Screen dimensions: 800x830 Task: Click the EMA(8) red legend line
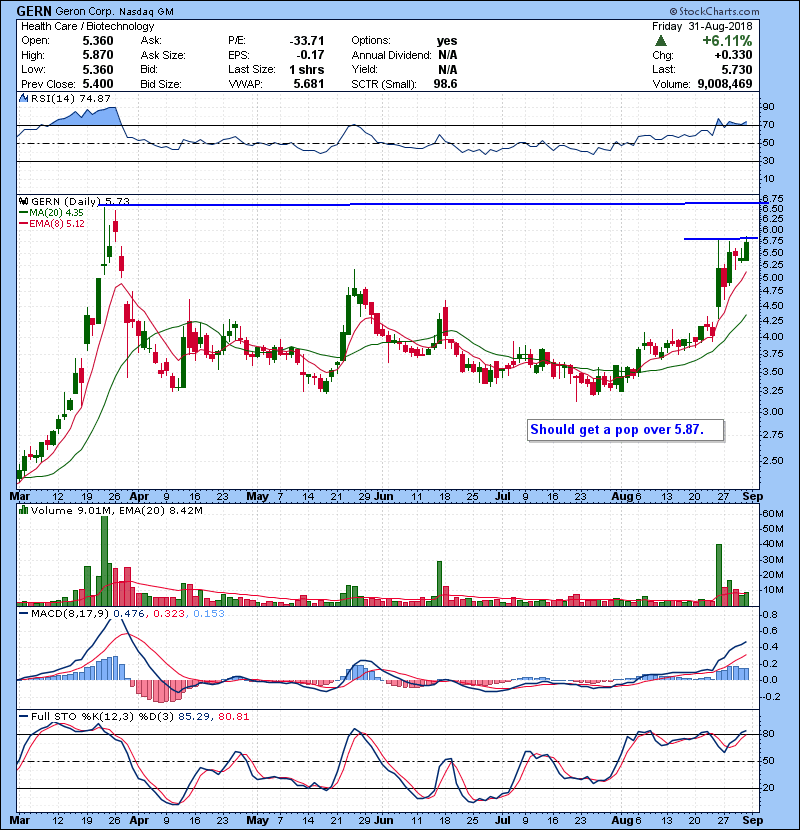coord(22,223)
